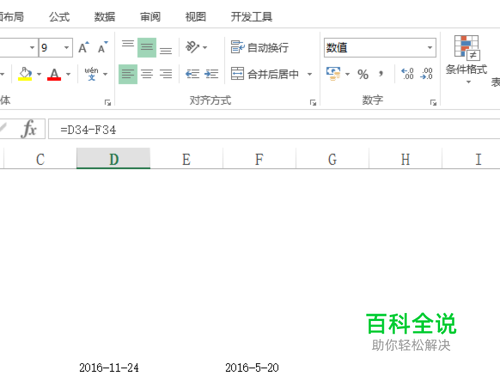The width and height of the screenshot is (500, 384).
Task: Apply percent style format
Action: pyautogui.click(x=363, y=74)
